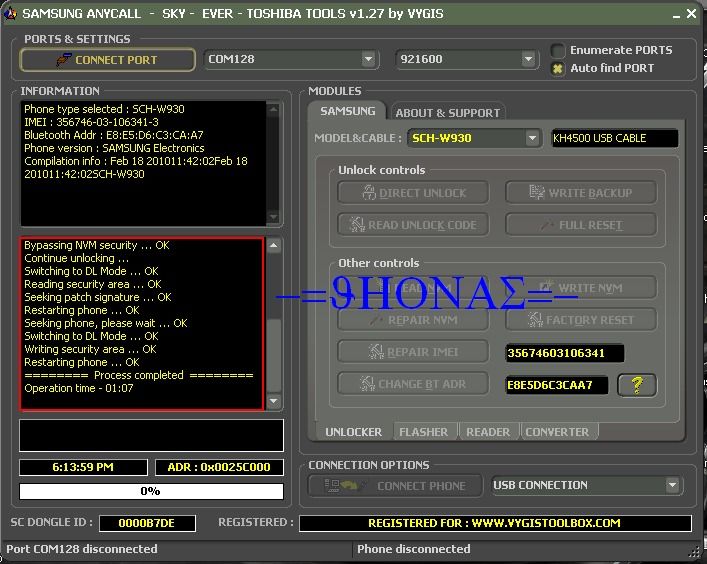Click the 'Port COM128 disconnected' status text
This screenshot has height=564, width=707.
point(82,549)
